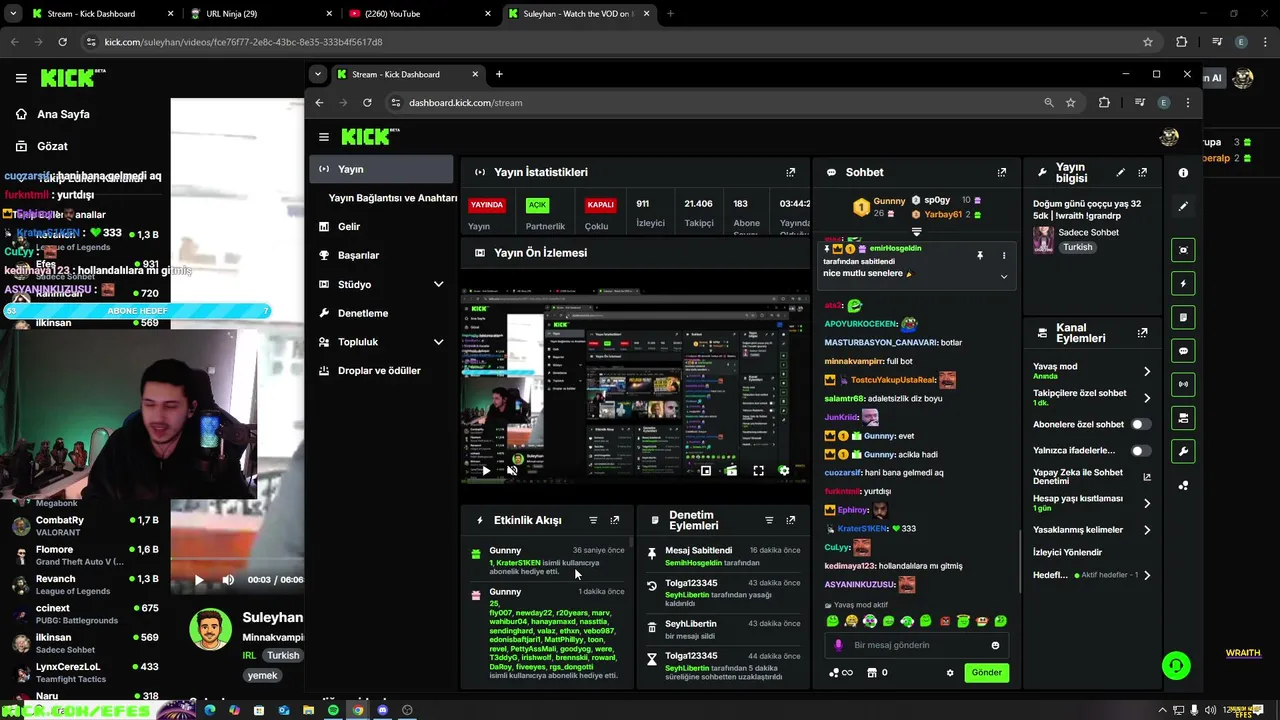1280x720 pixels.
Task: Open preview player settings gear
Action: (784, 470)
